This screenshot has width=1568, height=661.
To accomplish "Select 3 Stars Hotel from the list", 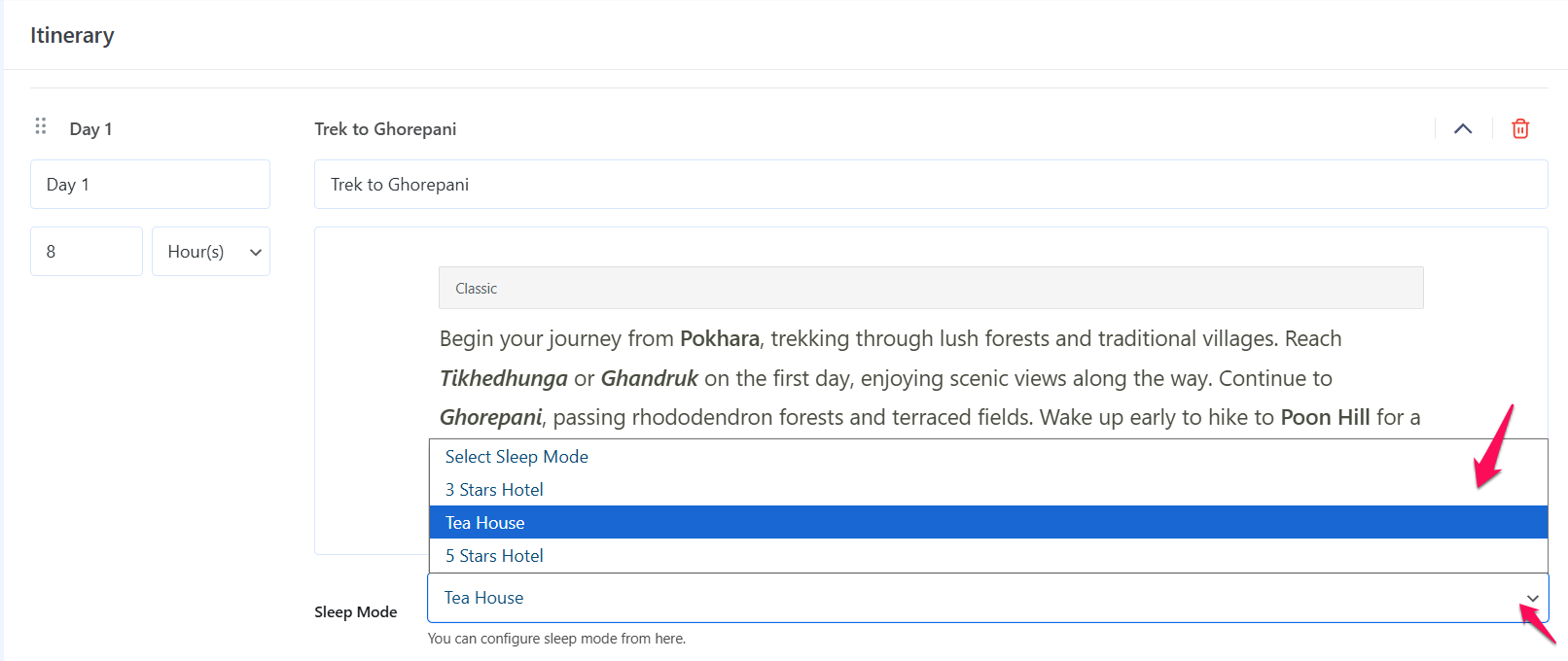I will (x=494, y=490).
